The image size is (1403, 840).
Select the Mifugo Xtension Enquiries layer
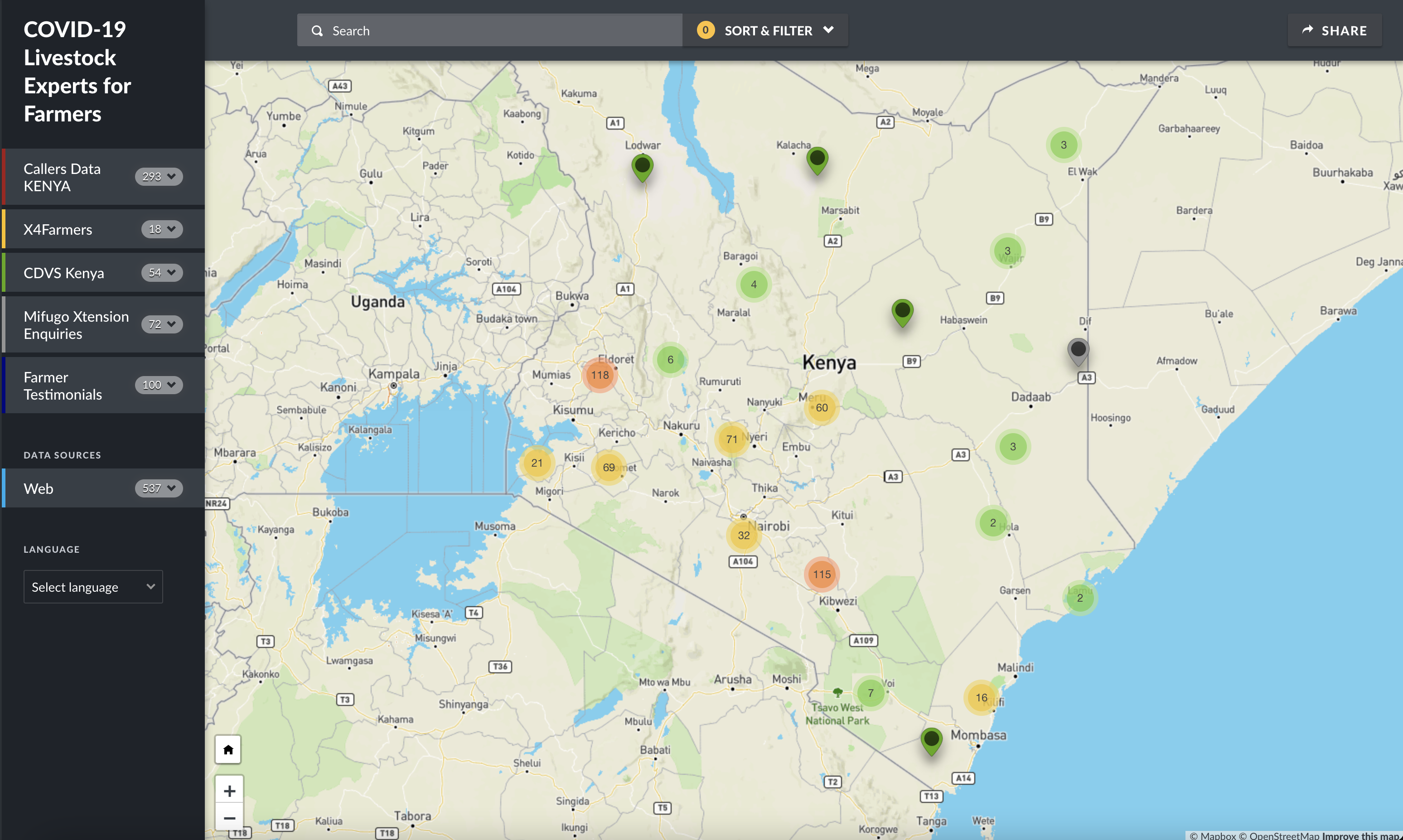coord(77,325)
